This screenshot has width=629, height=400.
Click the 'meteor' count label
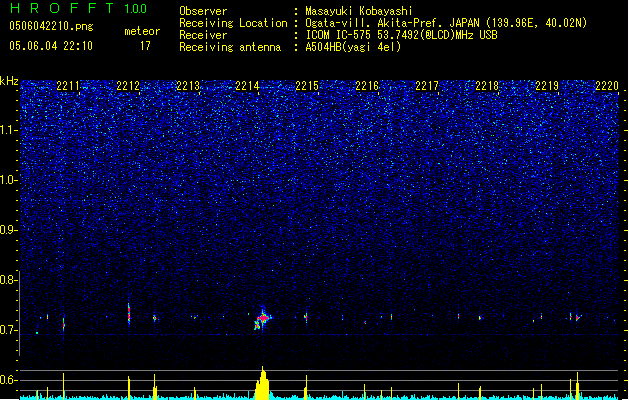[142, 31]
